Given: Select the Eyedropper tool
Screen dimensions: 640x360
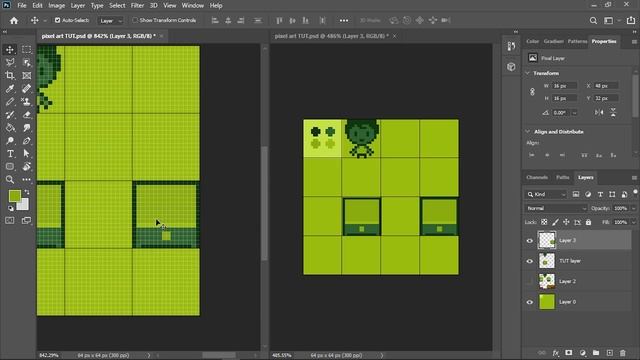Looking at the screenshot, I should [10, 89].
